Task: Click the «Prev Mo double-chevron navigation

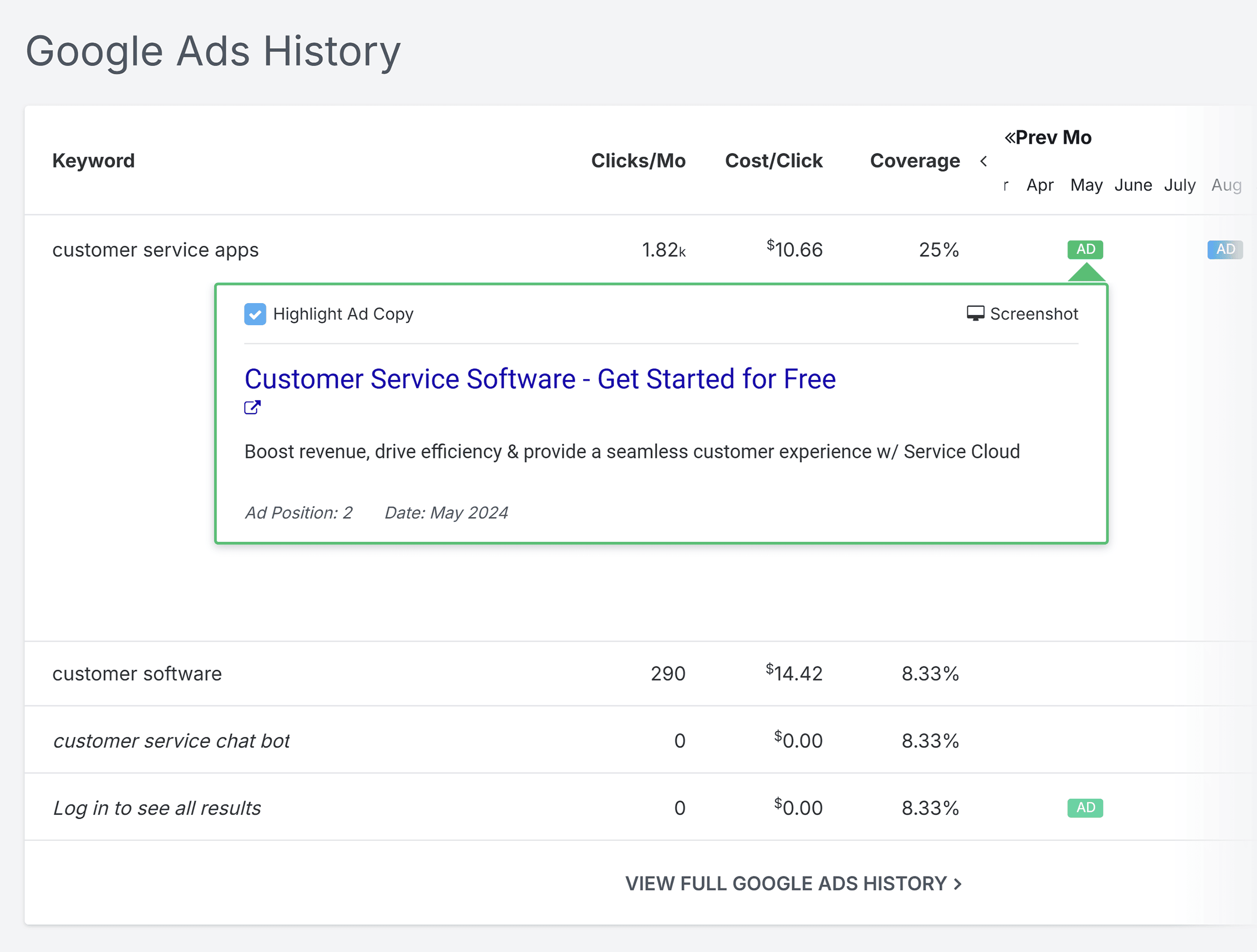Action: pos(1048,137)
